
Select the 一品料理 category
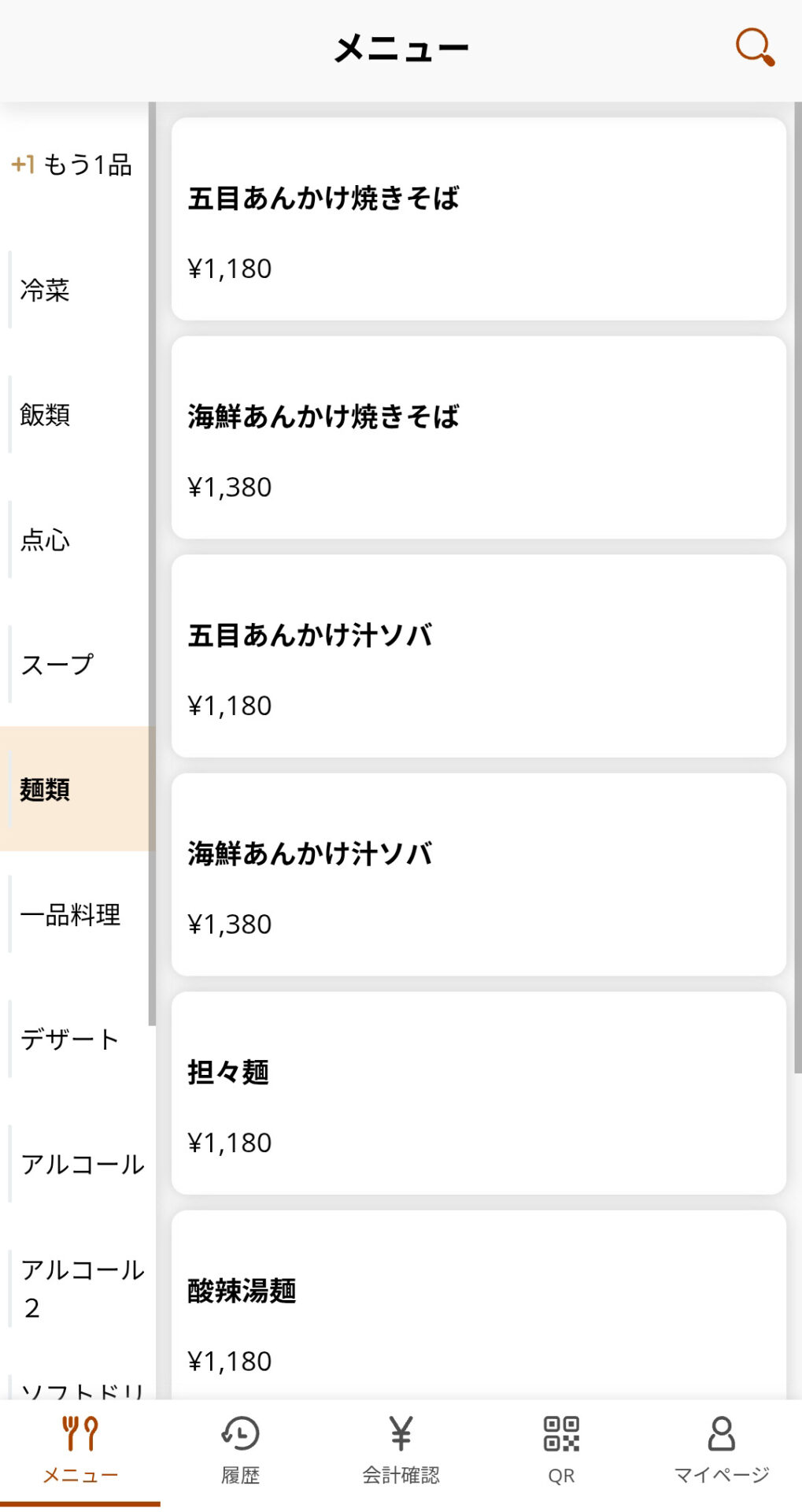pos(71,914)
